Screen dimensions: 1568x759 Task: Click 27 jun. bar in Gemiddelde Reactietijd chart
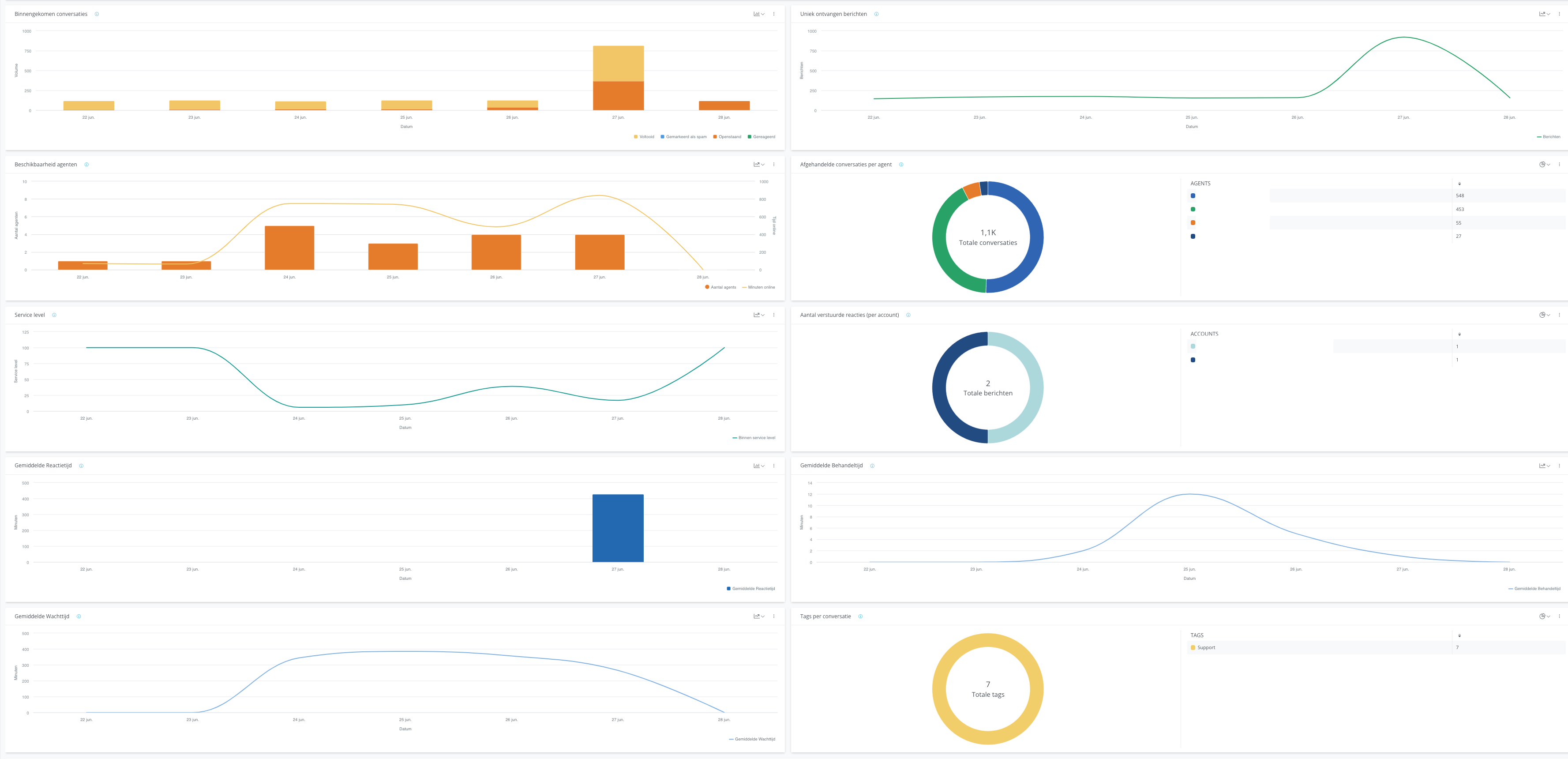point(618,528)
